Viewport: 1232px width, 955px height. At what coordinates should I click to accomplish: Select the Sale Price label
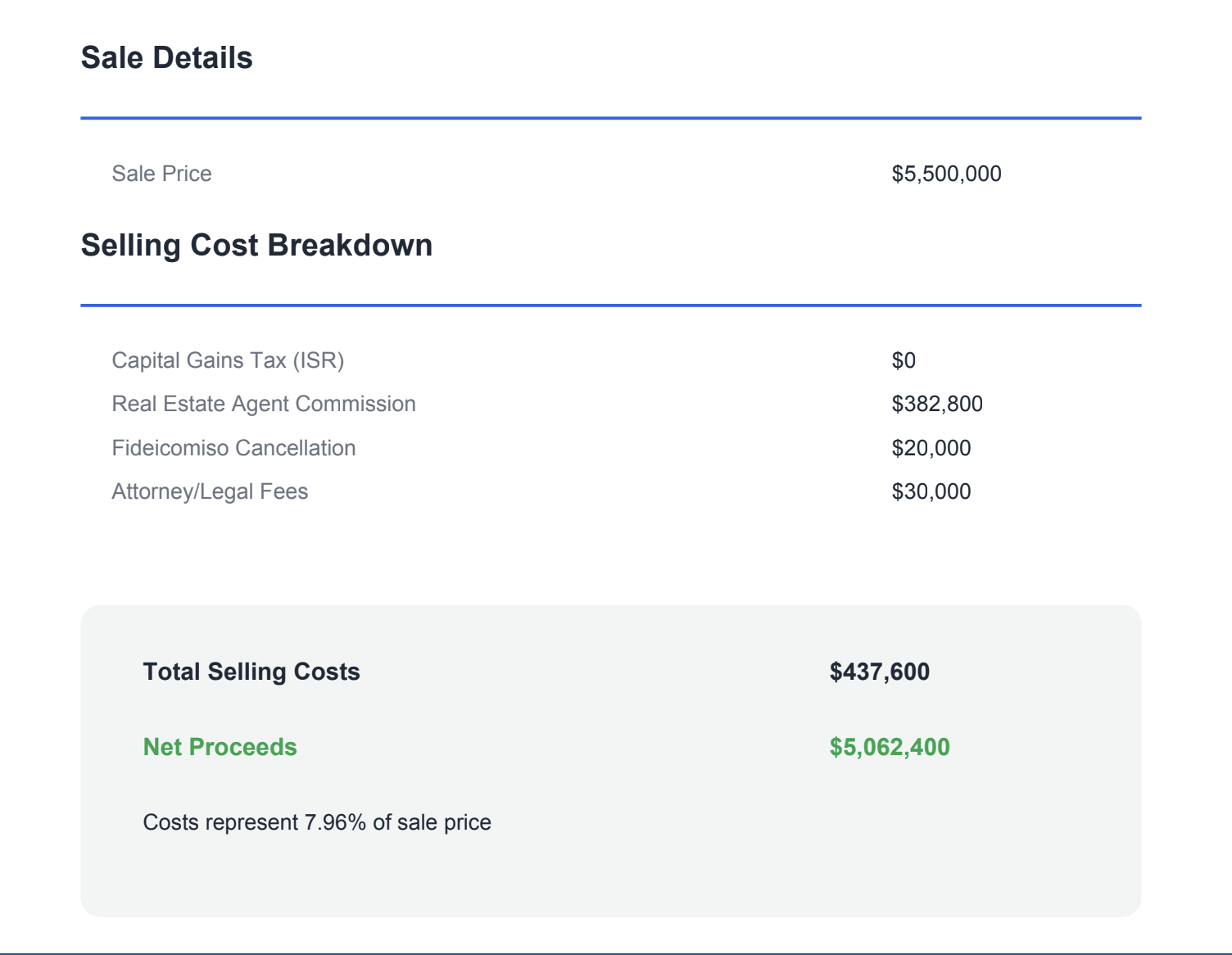coord(160,174)
